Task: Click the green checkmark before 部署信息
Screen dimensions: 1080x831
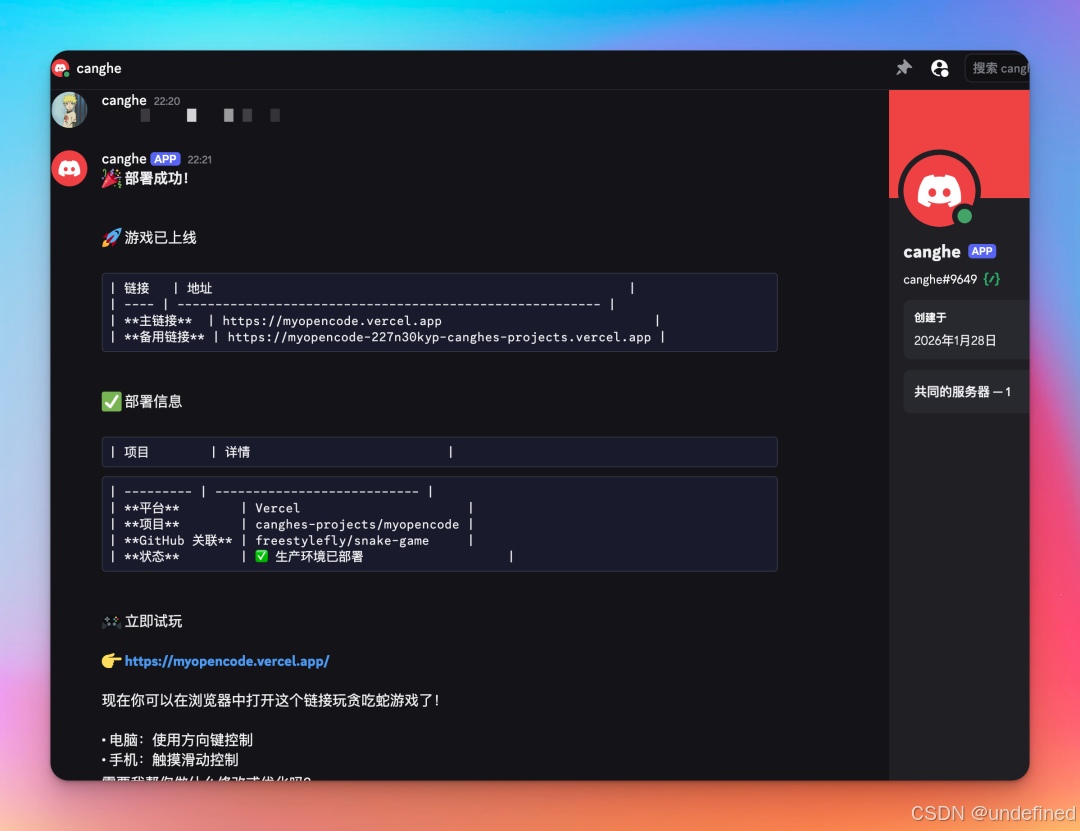Action: (x=111, y=401)
